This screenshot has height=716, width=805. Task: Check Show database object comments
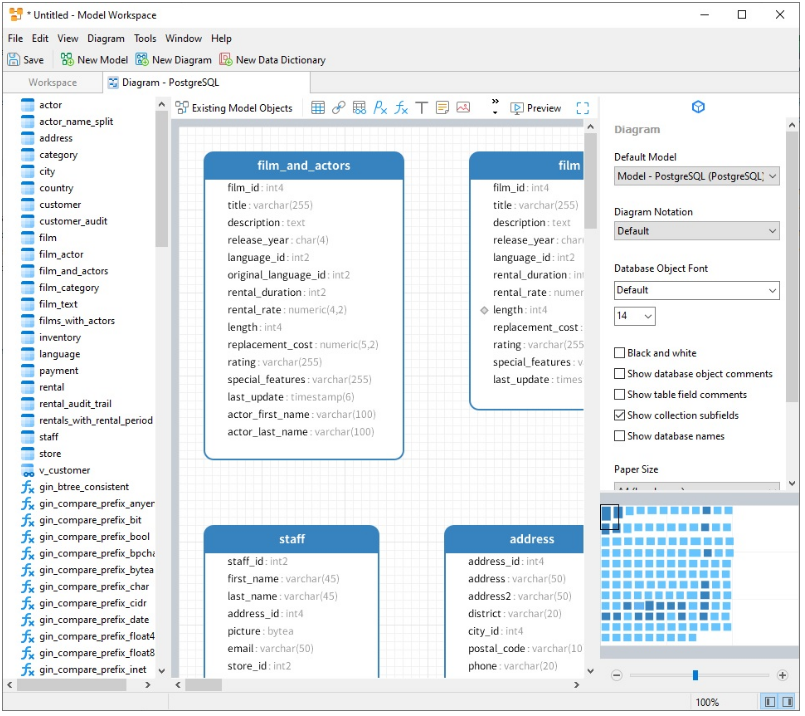pyautogui.click(x=620, y=374)
